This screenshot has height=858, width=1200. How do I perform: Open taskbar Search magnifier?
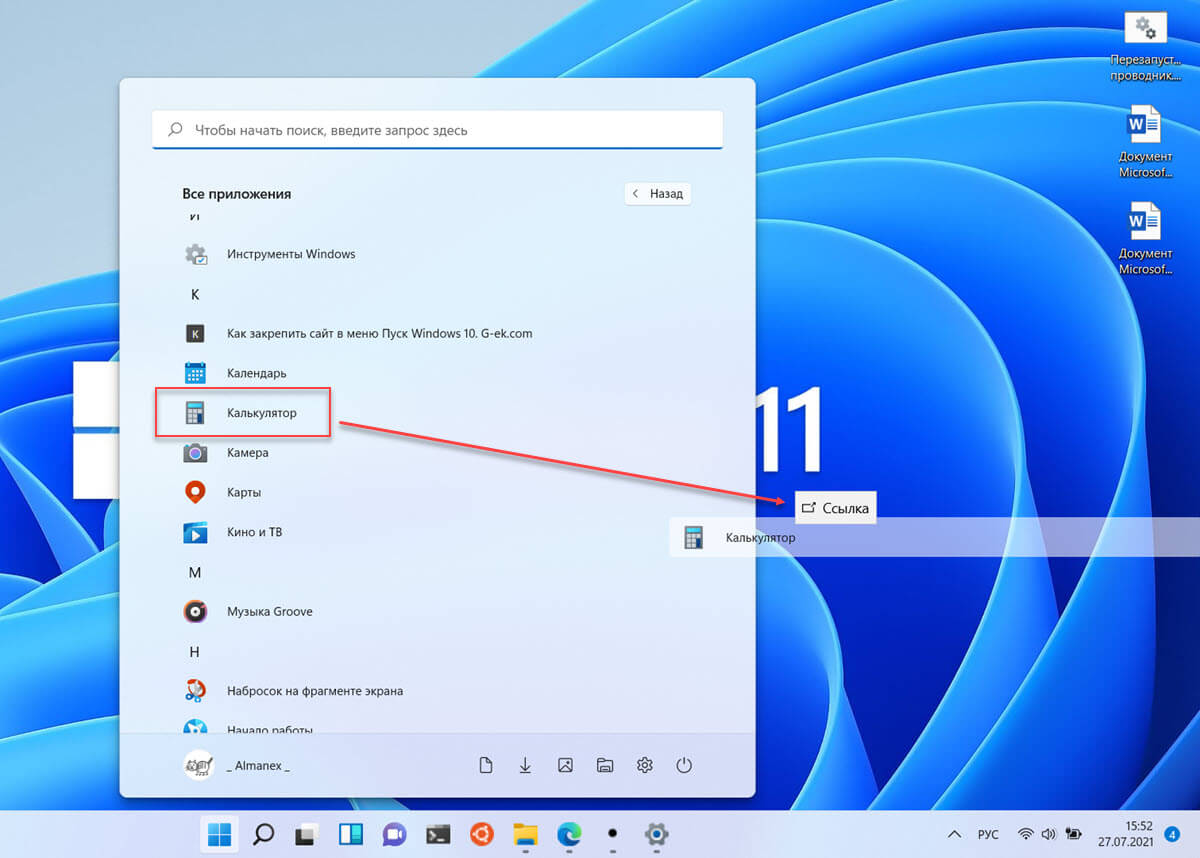263,834
